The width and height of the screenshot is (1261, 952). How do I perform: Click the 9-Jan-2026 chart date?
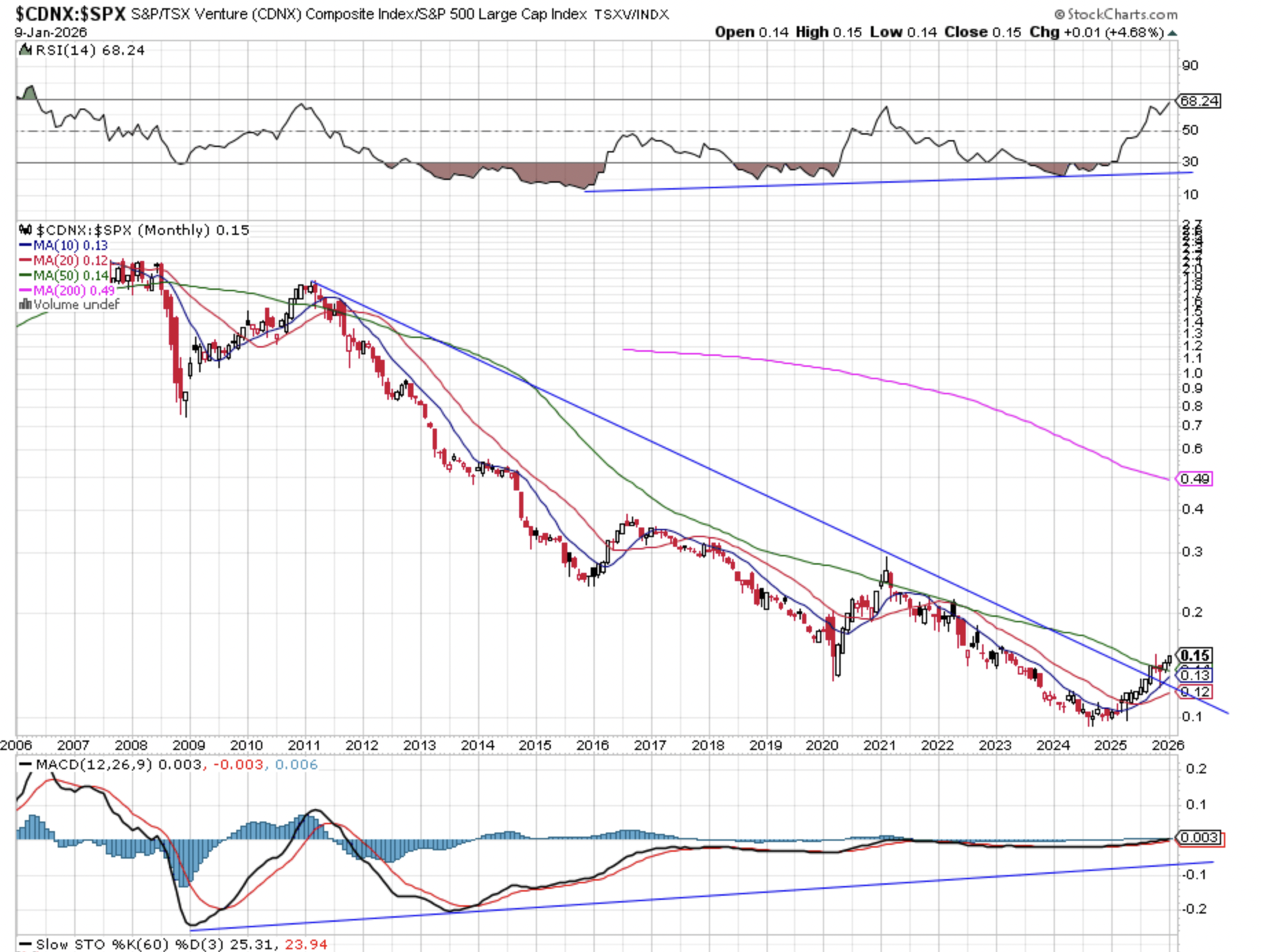coord(51,32)
